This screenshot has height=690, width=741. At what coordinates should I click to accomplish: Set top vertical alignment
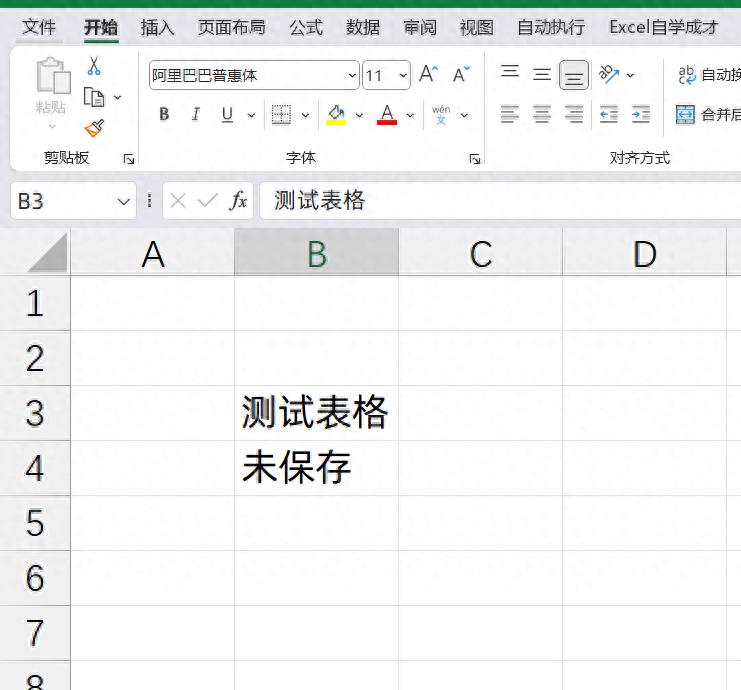pos(510,71)
